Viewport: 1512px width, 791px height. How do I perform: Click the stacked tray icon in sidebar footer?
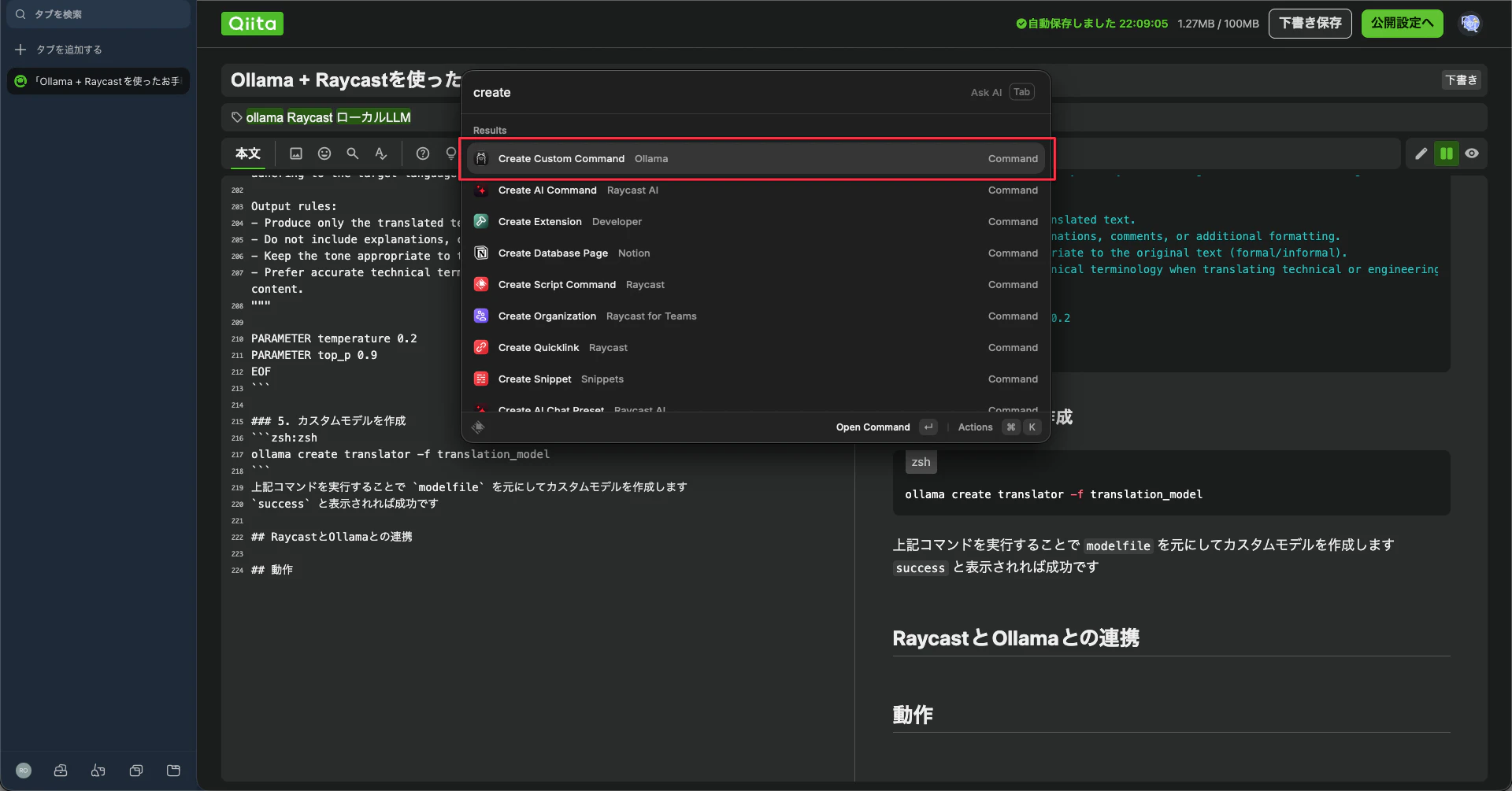pos(61,771)
